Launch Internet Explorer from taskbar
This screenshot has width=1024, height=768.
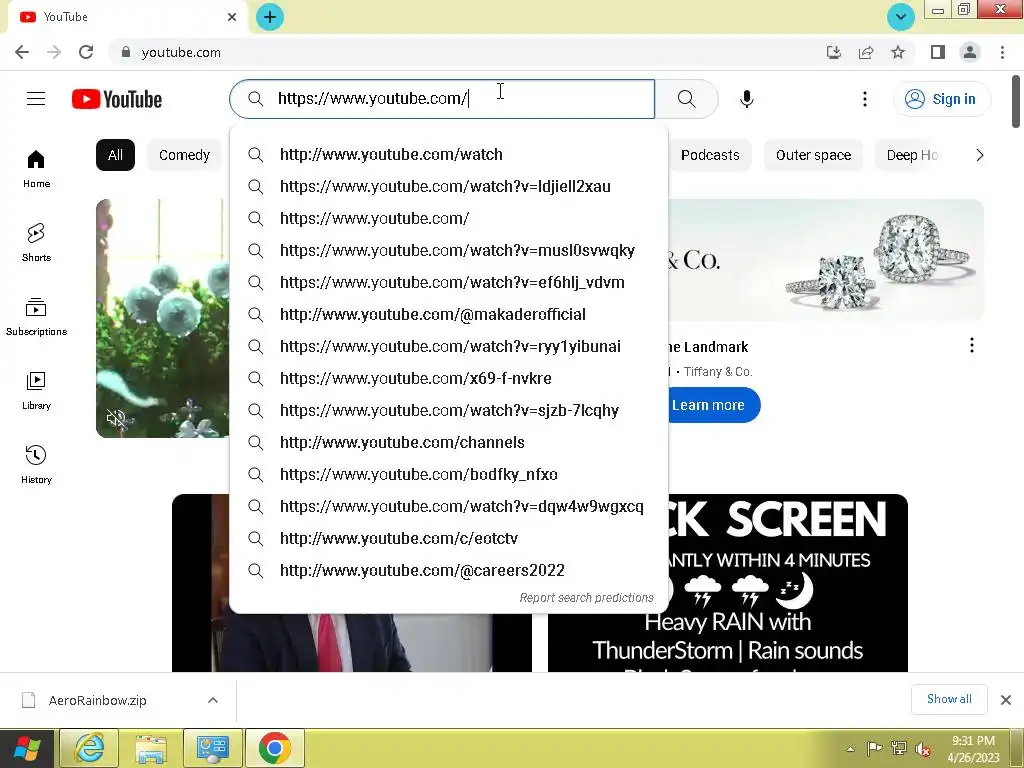point(89,748)
